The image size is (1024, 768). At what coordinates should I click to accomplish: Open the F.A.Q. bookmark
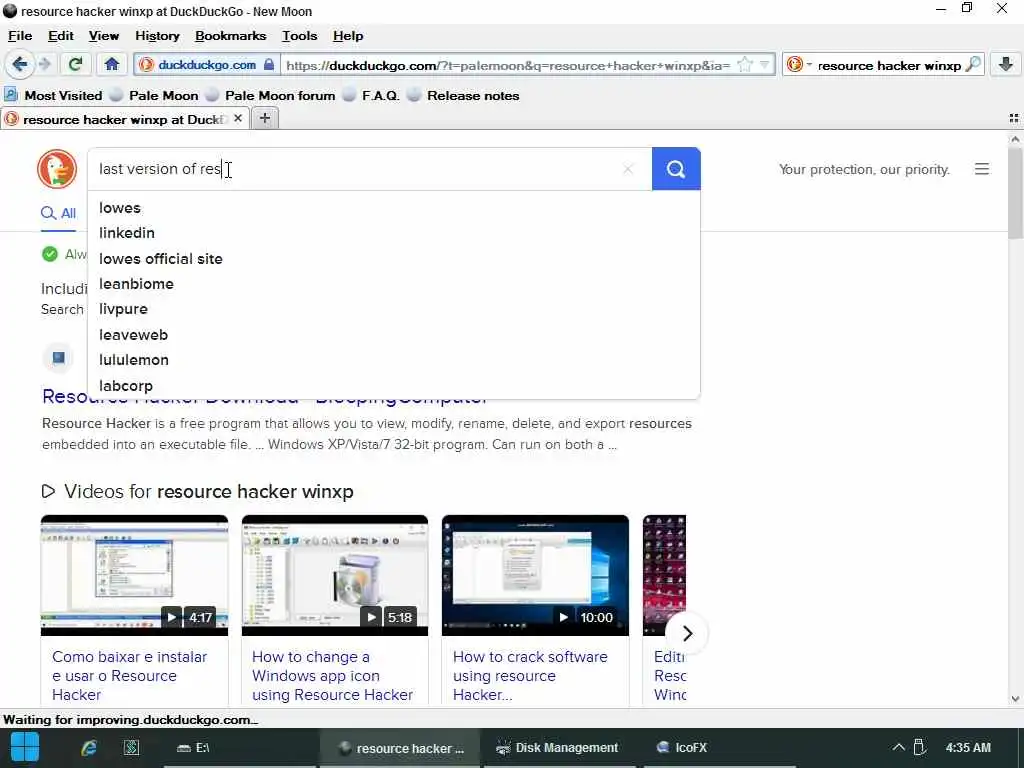[x=371, y=95]
